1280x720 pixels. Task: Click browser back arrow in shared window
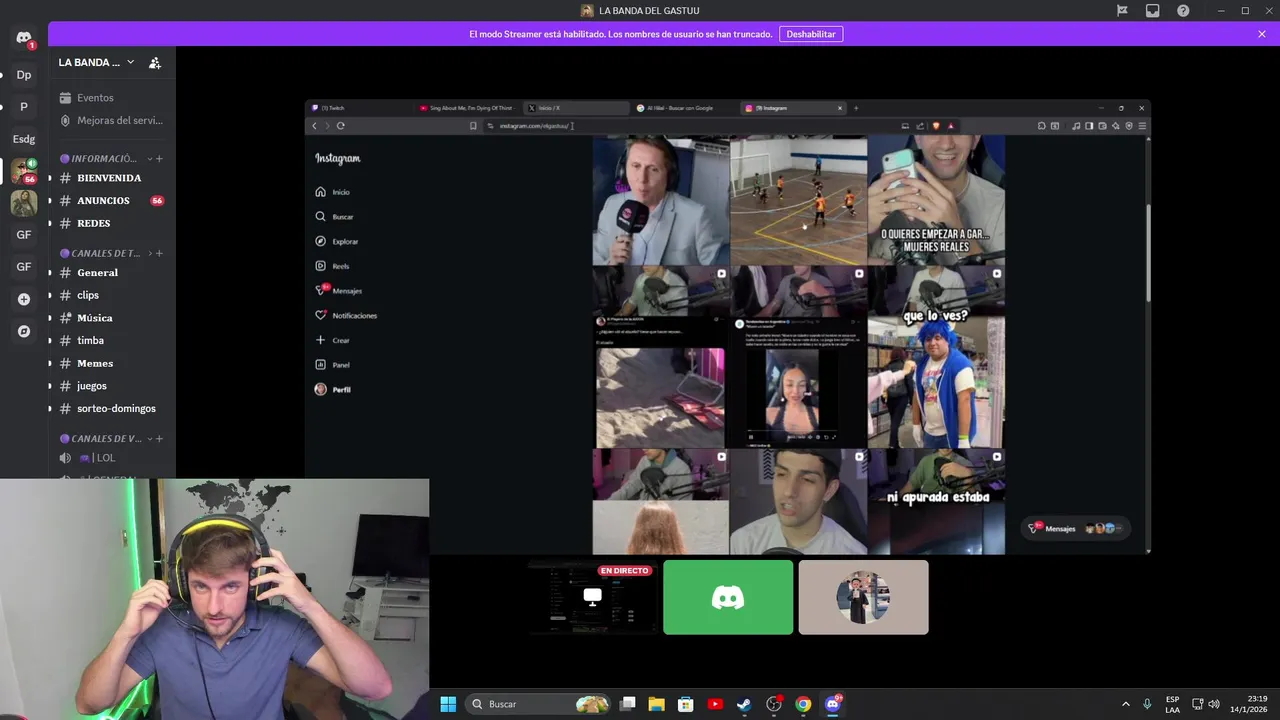click(314, 126)
